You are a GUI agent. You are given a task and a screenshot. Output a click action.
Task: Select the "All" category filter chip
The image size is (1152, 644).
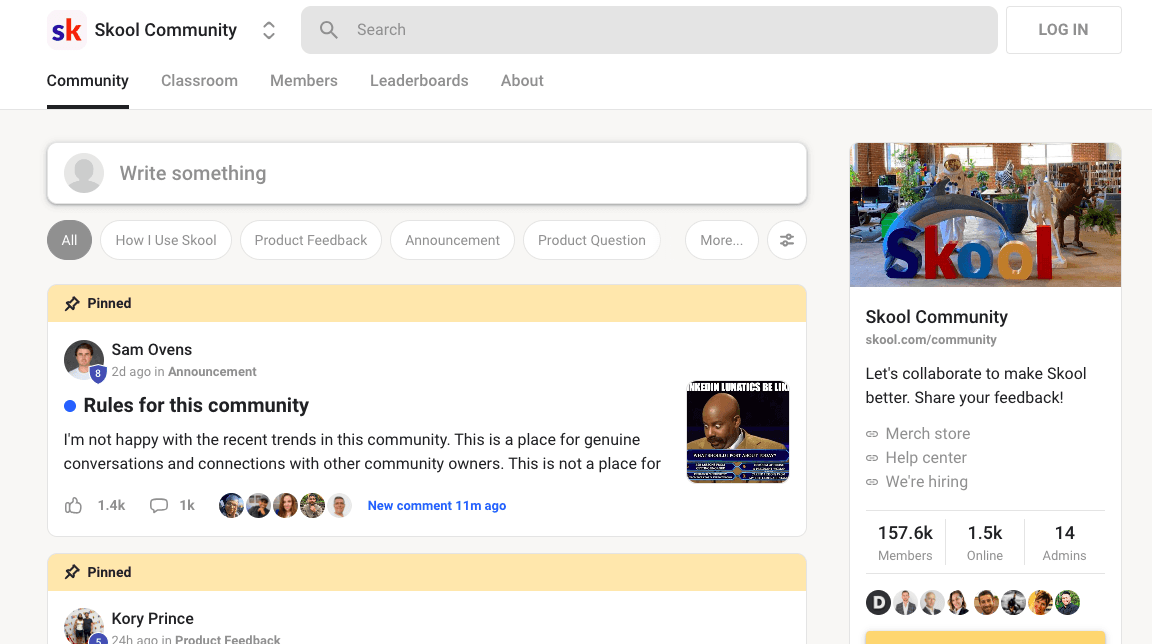coord(69,240)
